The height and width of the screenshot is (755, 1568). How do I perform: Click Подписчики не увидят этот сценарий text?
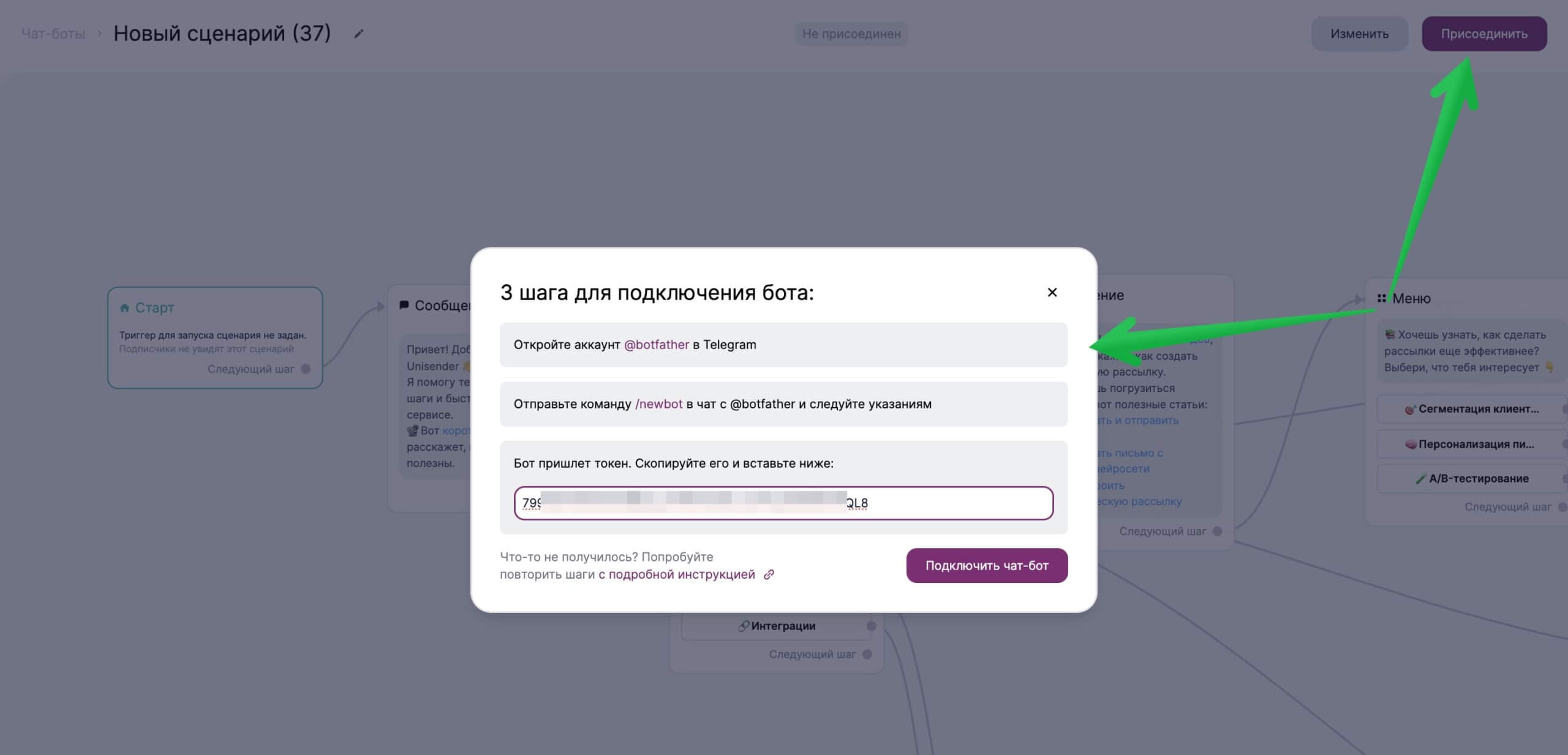[206, 349]
